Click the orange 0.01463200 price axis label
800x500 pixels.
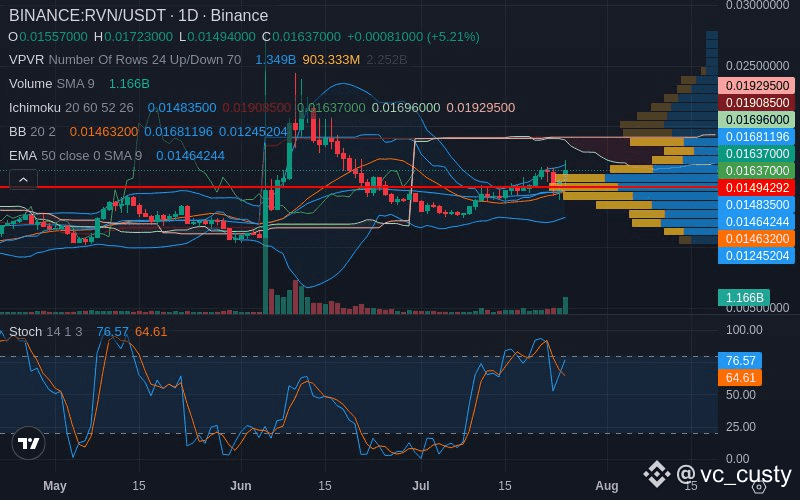(x=756, y=239)
